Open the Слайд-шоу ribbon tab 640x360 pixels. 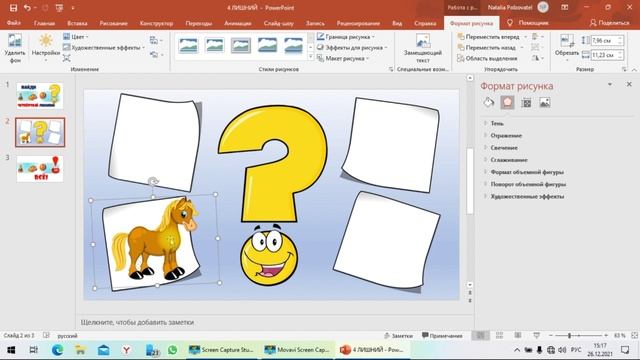point(278,23)
